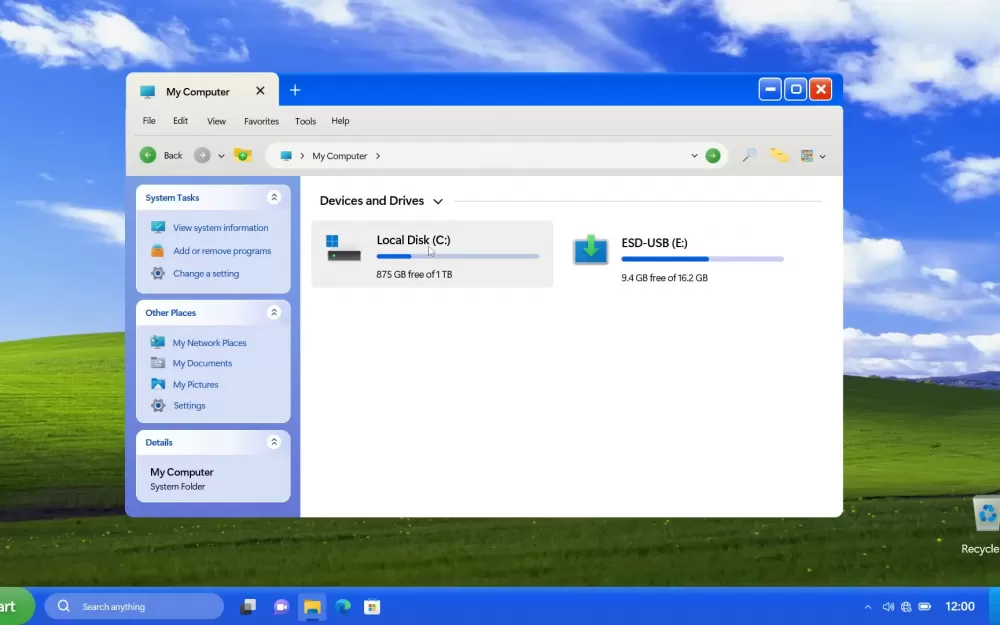
Task: Open the Tools menu
Action: pos(305,121)
